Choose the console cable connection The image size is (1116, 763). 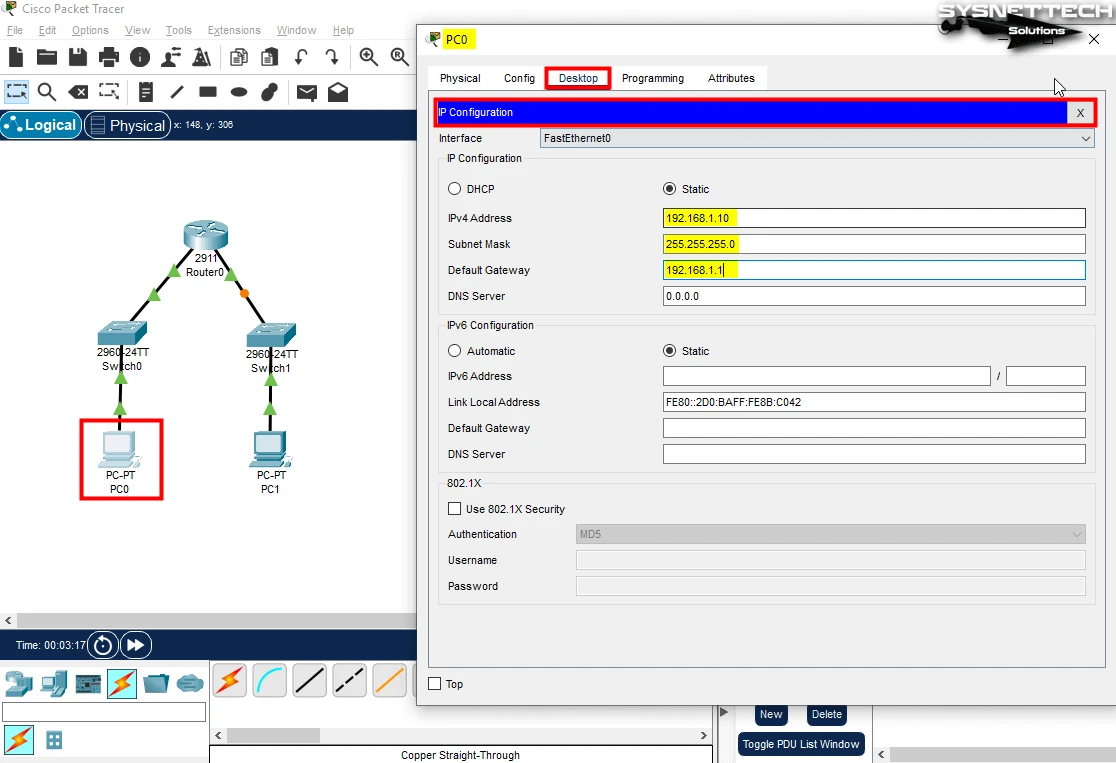(x=270, y=681)
